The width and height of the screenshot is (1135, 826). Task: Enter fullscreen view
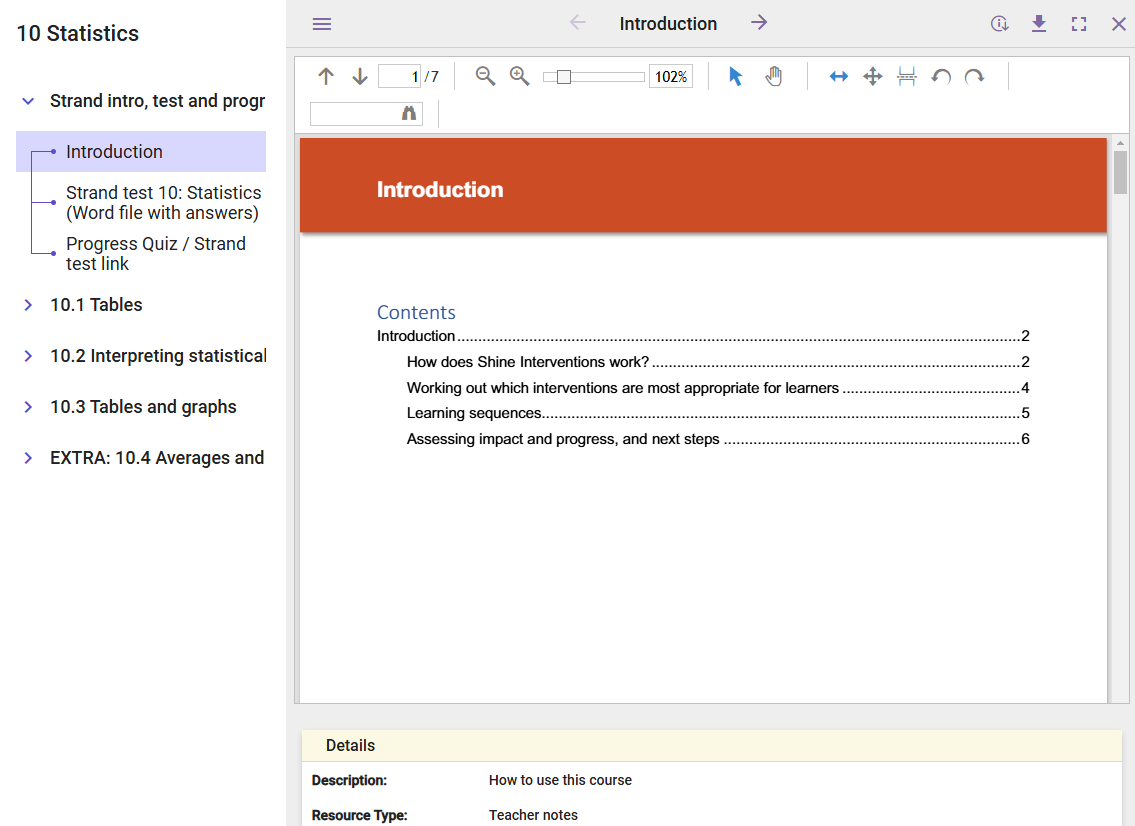tap(1079, 24)
